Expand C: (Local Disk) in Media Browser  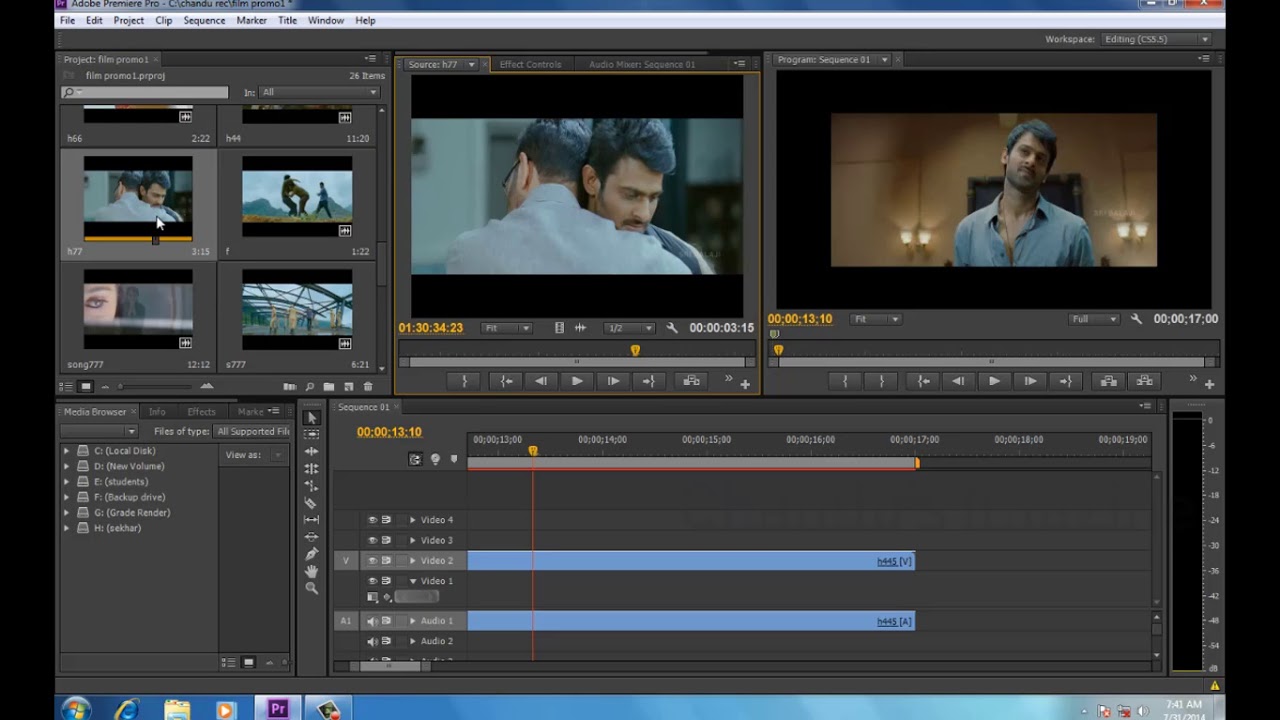pyautogui.click(x=67, y=451)
